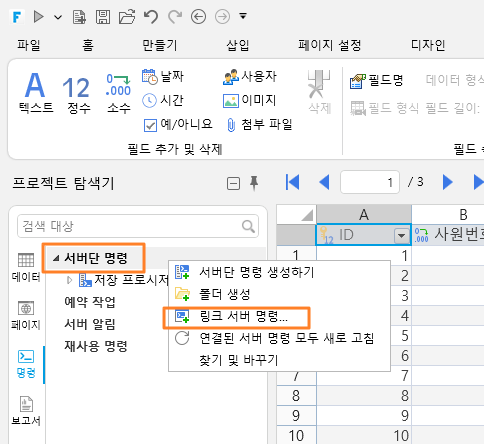484x444 pixels.
Task: Click the 삭제 delete field button
Action: click(x=319, y=92)
